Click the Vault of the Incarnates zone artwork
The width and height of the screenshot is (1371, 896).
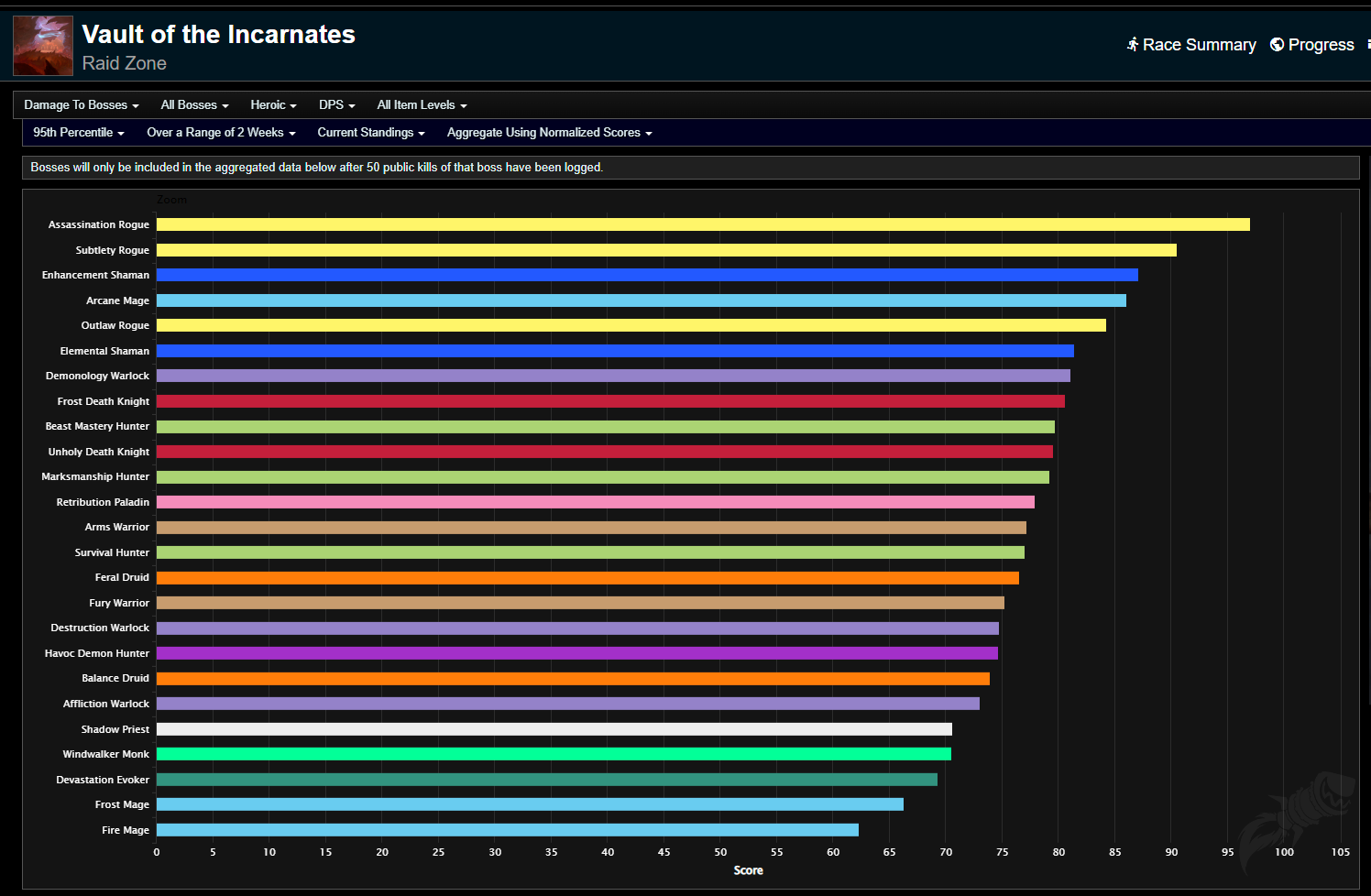click(x=42, y=44)
